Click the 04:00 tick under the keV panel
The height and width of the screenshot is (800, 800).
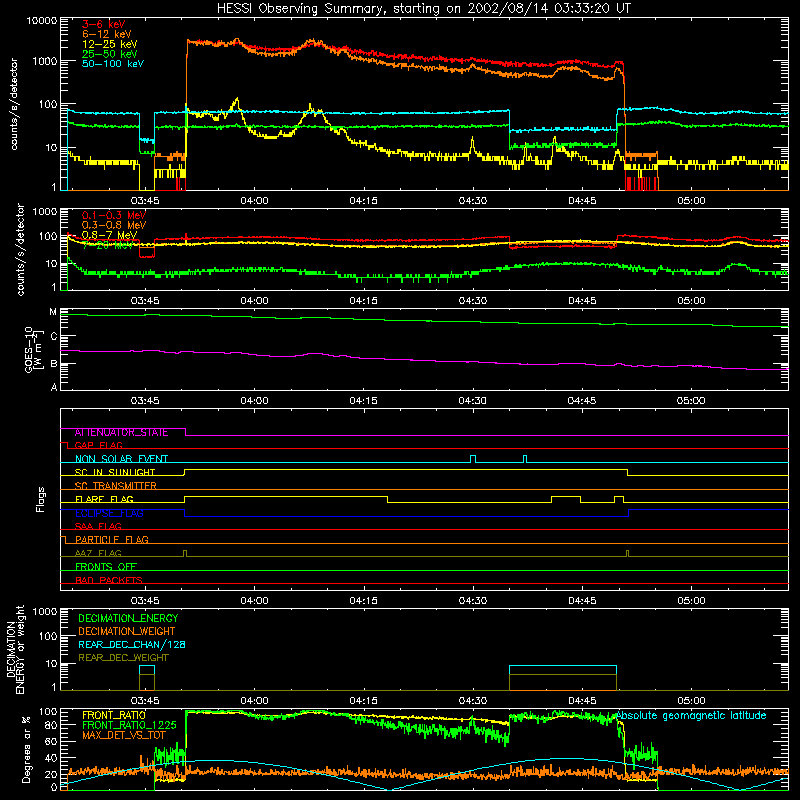pos(254,201)
